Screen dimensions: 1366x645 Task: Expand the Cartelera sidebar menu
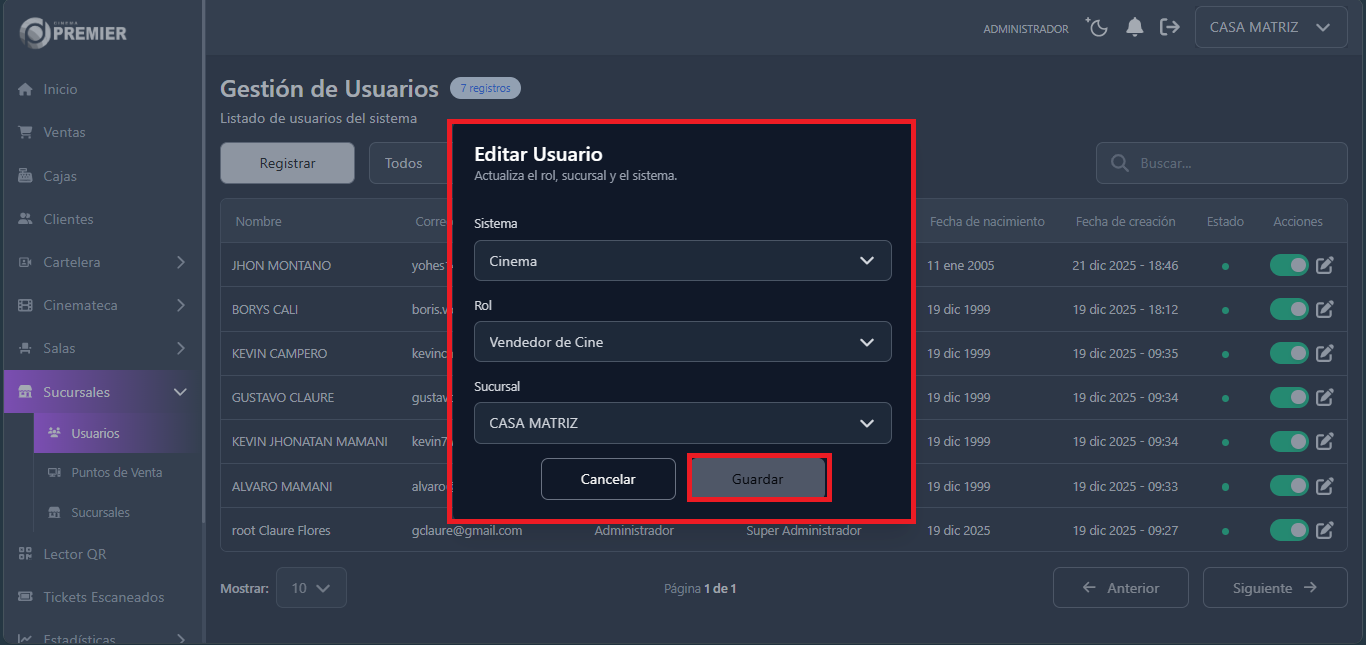[x=100, y=261]
